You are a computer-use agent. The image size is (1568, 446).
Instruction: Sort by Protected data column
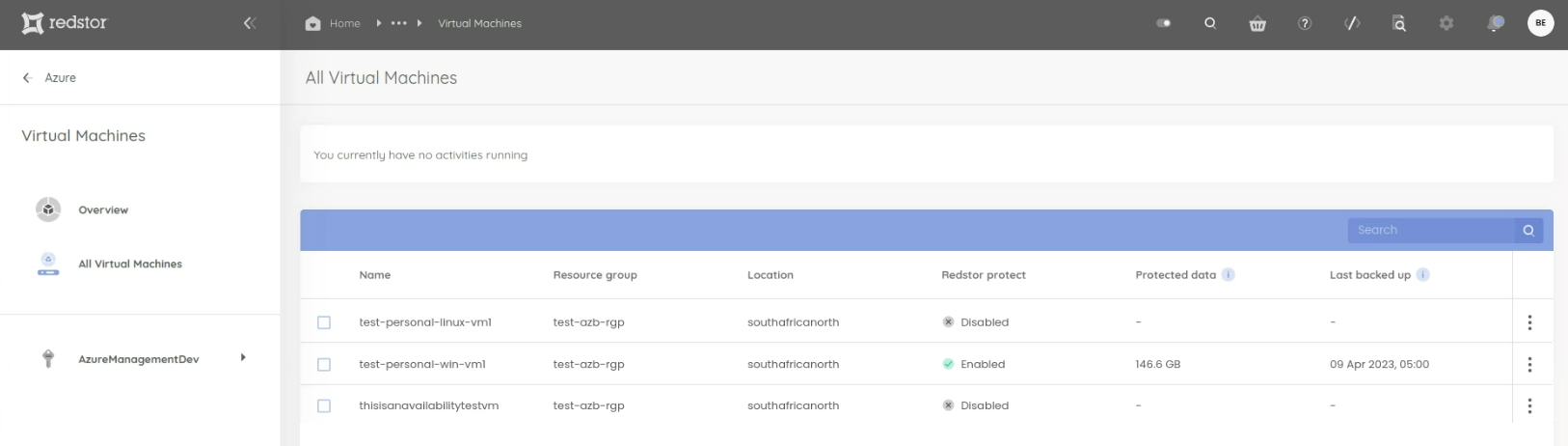pyautogui.click(x=1176, y=275)
